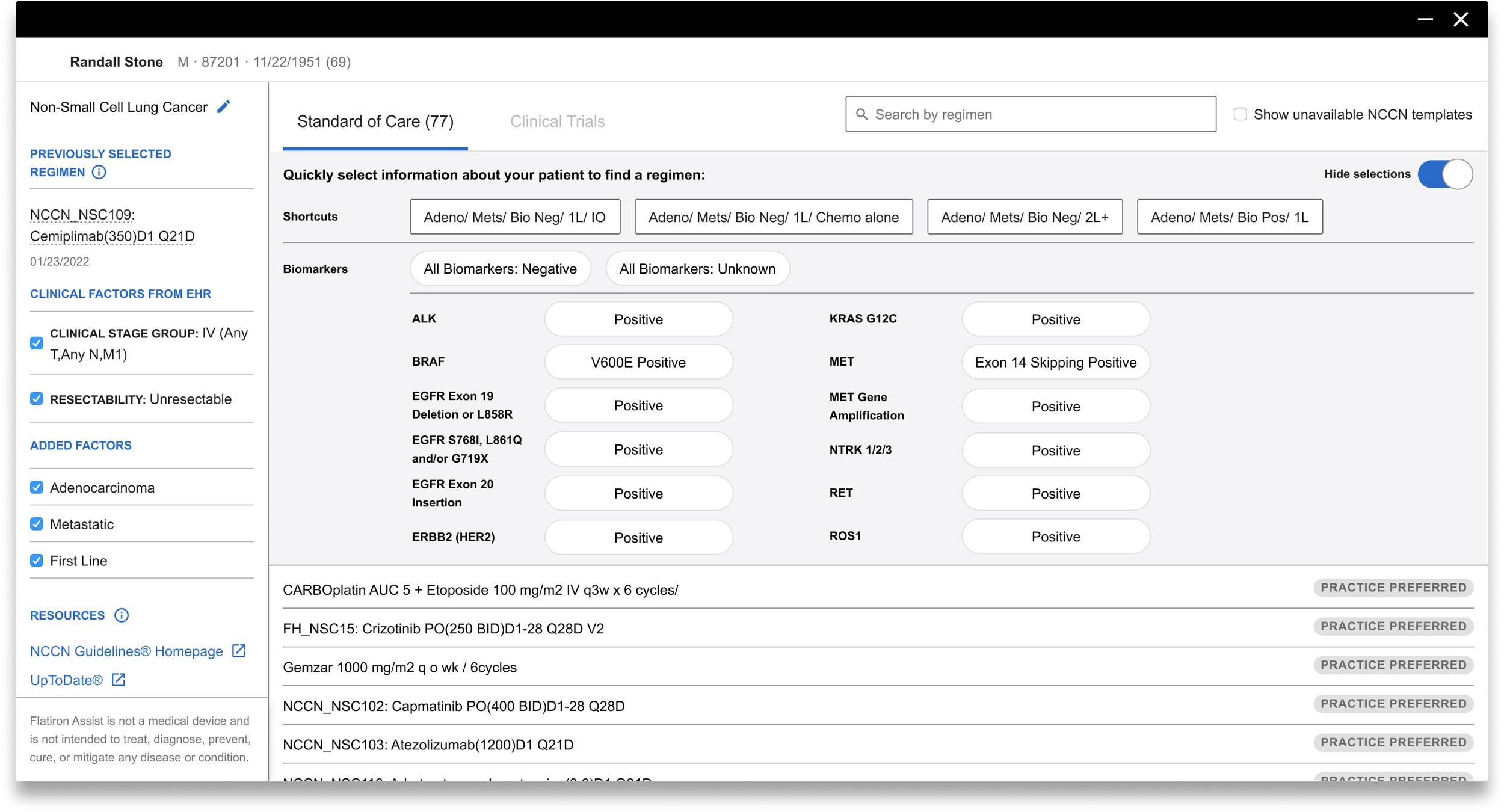The height and width of the screenshot is (812, 1504).
Task: Mark ROS1 as Positive
Action: pyautogui.click(x=1056, y=537)
